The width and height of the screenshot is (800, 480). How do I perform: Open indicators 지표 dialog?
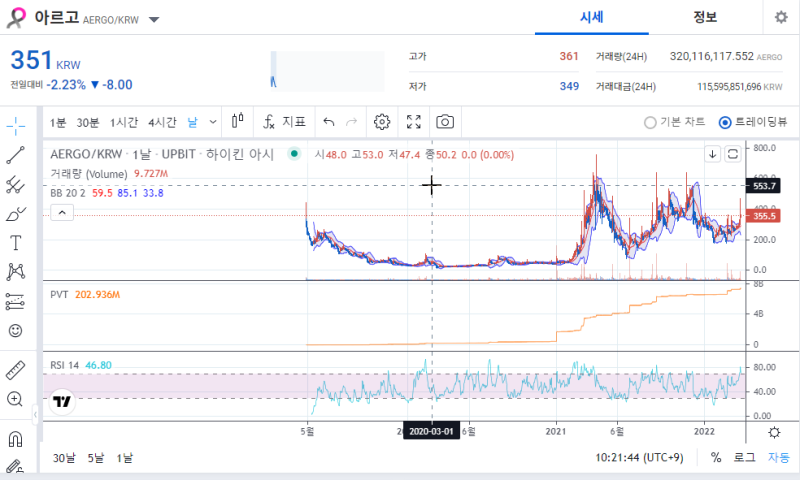click(285, 122)
